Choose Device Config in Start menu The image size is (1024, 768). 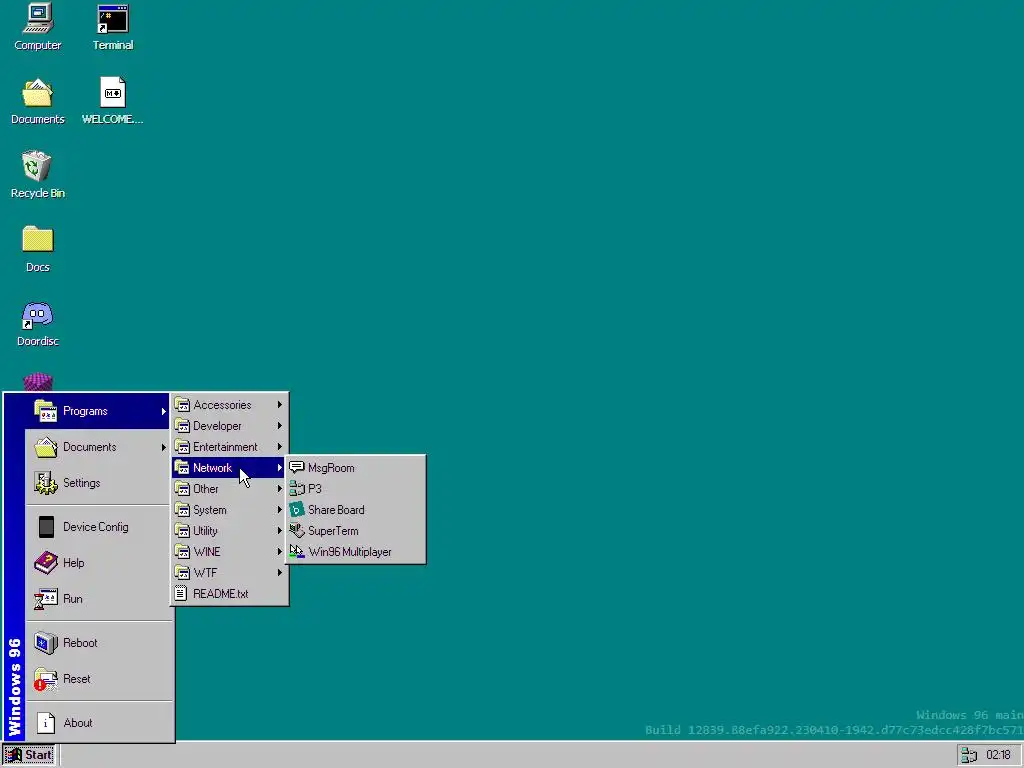coord(99,527)
